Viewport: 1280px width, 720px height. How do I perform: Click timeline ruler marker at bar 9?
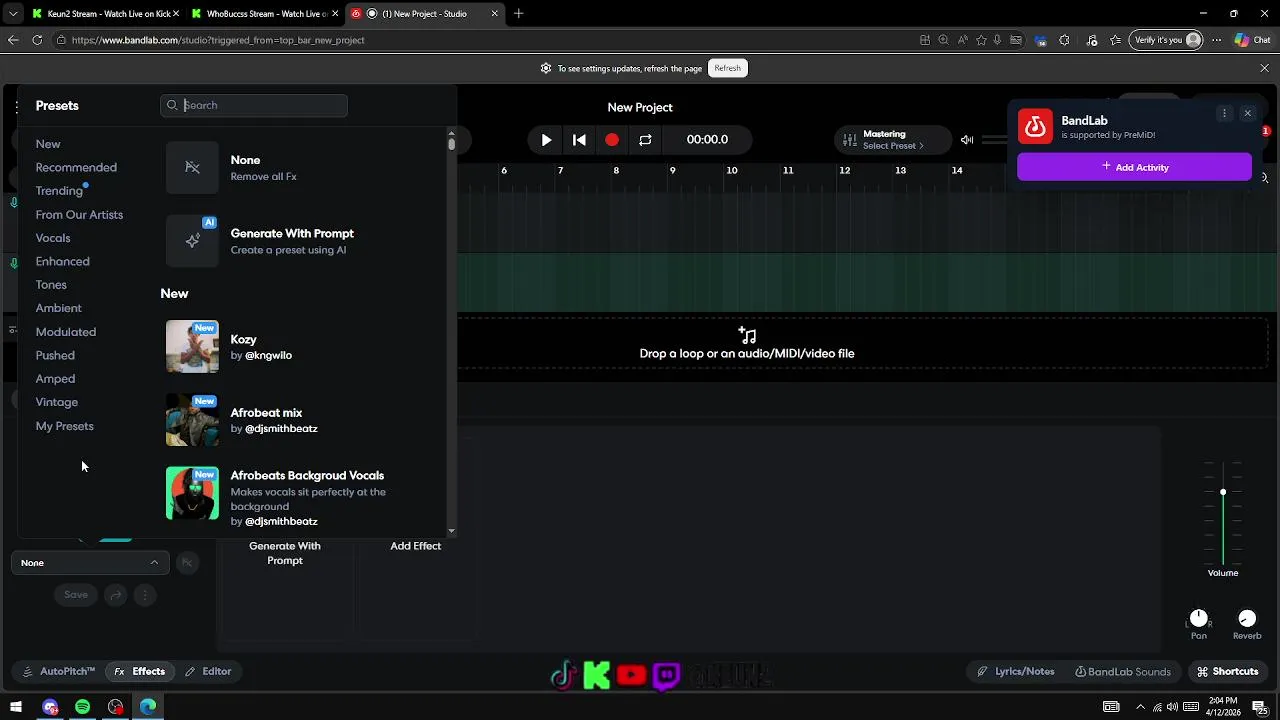pyautogui.click(x=672, y=170)
